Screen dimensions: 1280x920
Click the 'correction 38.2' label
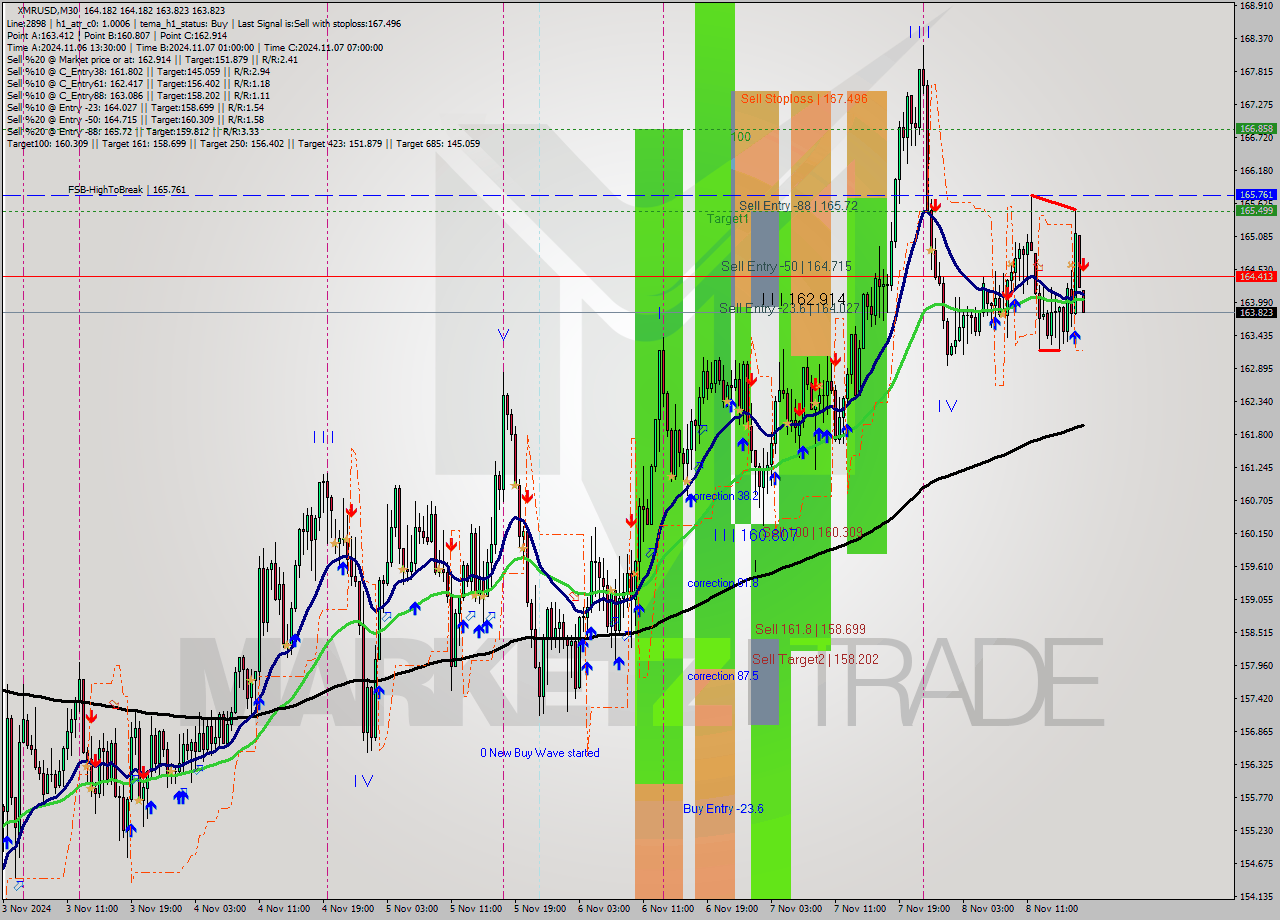723,496
